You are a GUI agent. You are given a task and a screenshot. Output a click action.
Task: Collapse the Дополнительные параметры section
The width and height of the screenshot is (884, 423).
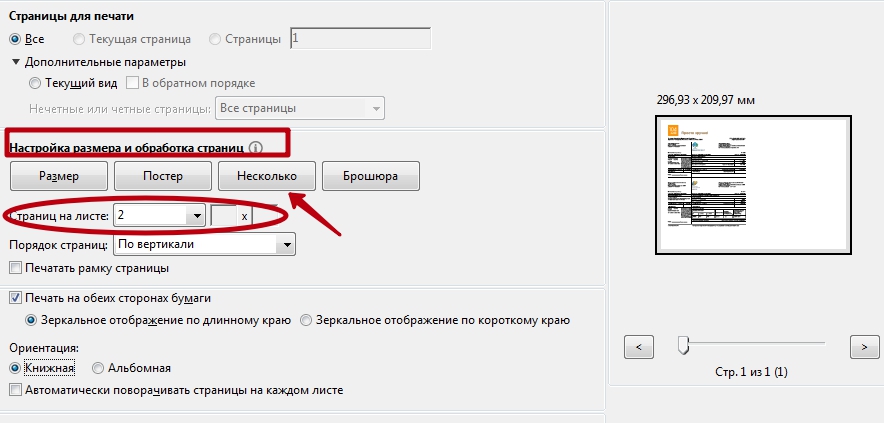click(15, 62)
